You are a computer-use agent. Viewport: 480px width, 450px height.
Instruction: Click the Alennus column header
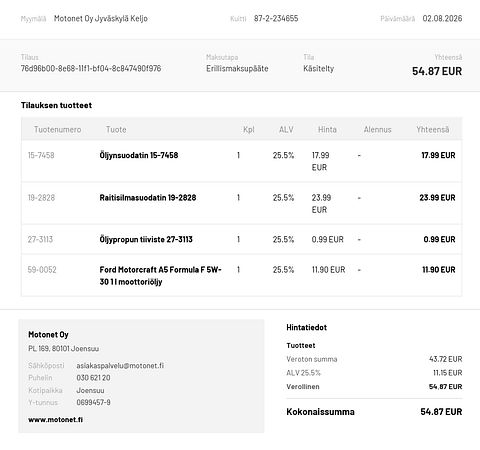click(x=377, y=129)
